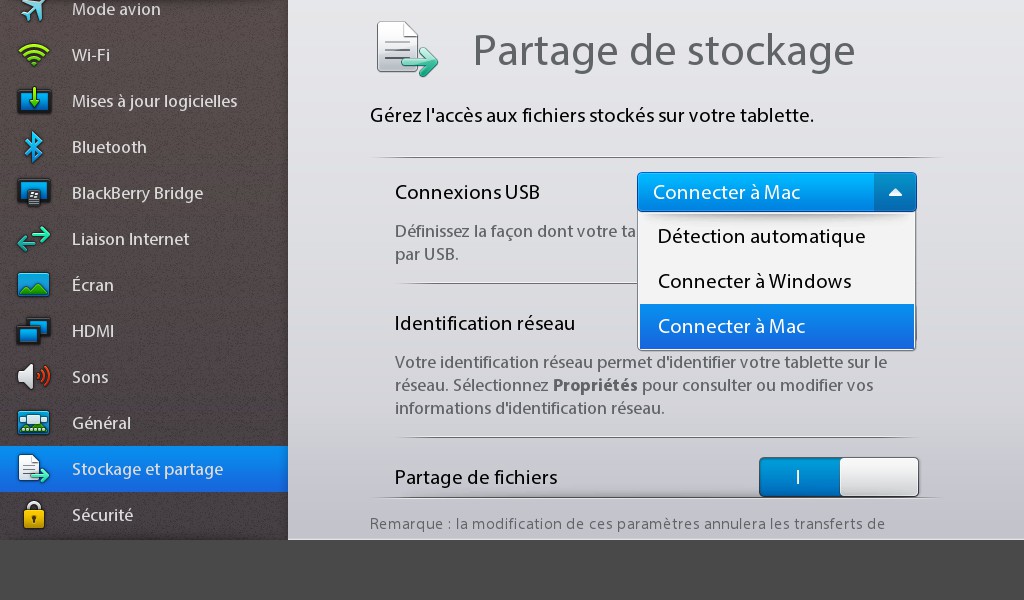Viewport: 1024px width, 600px height.
Task: Select the Mises à jour logicielles download icon
Action: tap(34, 101)
